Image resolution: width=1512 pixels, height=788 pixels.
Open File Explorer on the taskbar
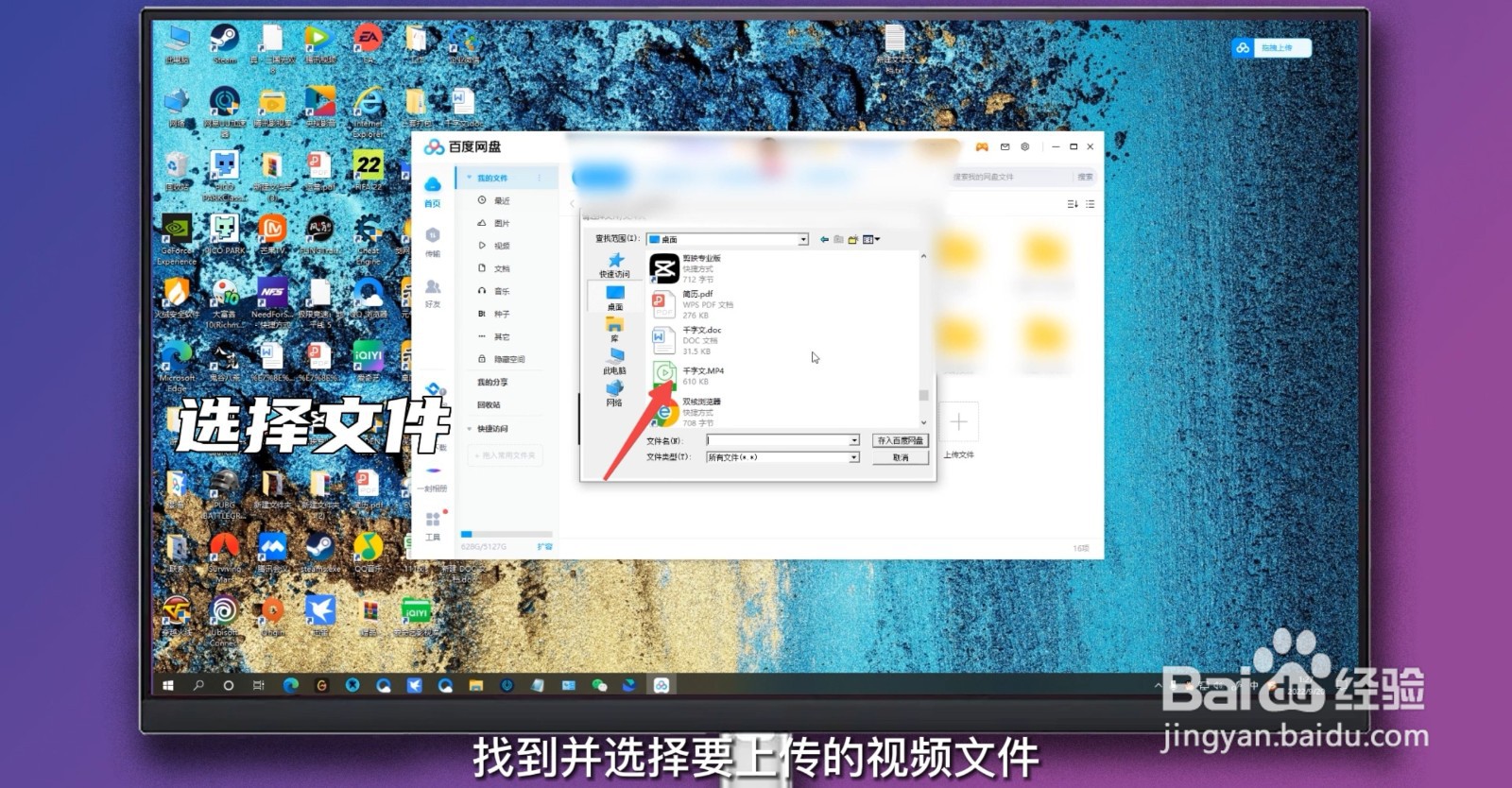click(476, 685)
